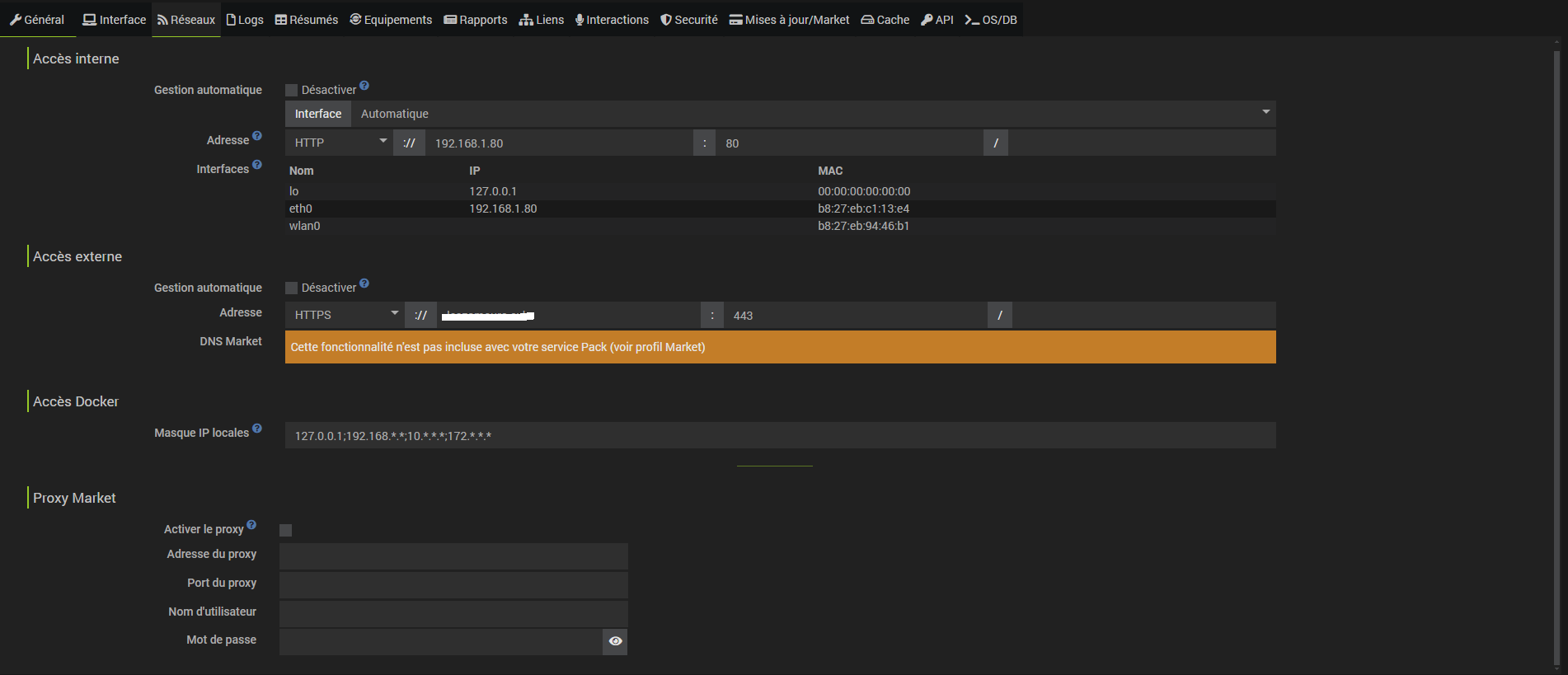Select the eth0 interface row
This screenshot has height=675, width=1568.
tap(781, 209)
